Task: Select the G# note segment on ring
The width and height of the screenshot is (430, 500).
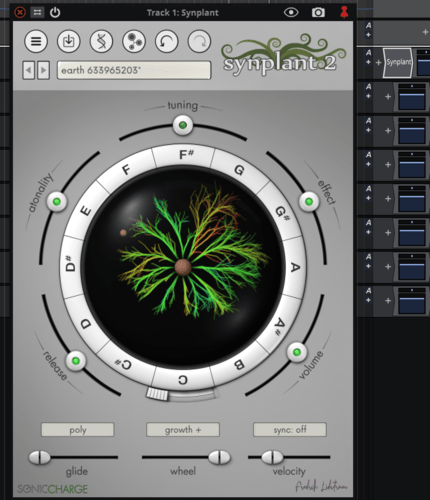Action: click(x=282, y=213)
